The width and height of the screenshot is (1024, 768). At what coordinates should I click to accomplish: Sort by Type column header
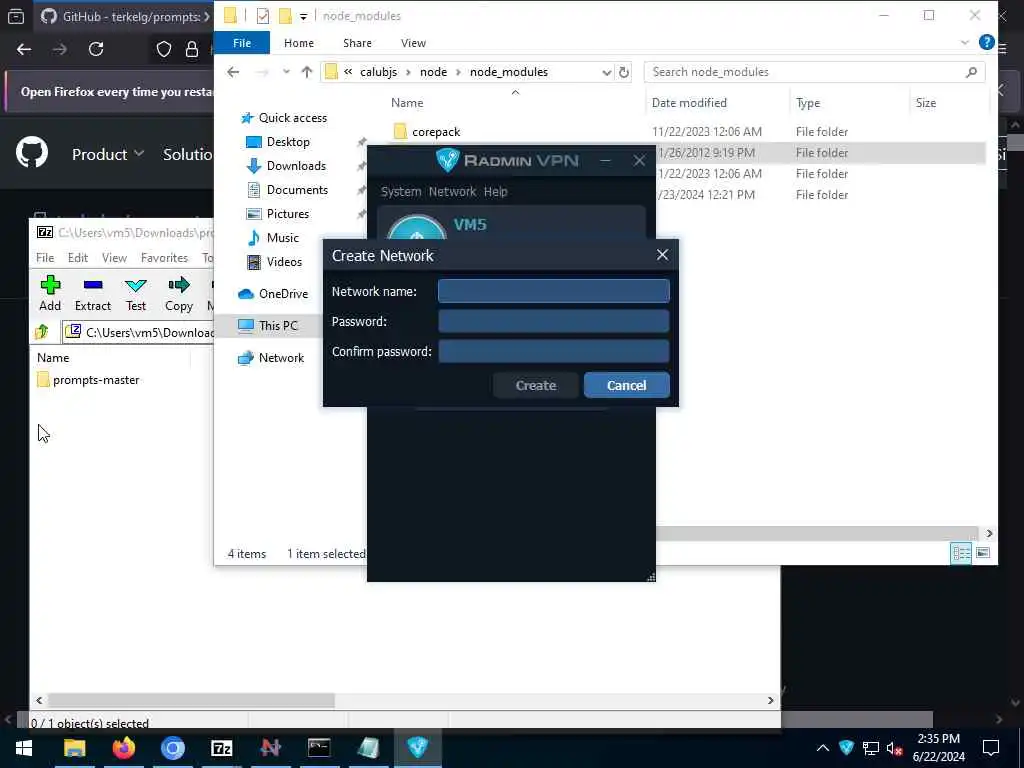(808, 103)
